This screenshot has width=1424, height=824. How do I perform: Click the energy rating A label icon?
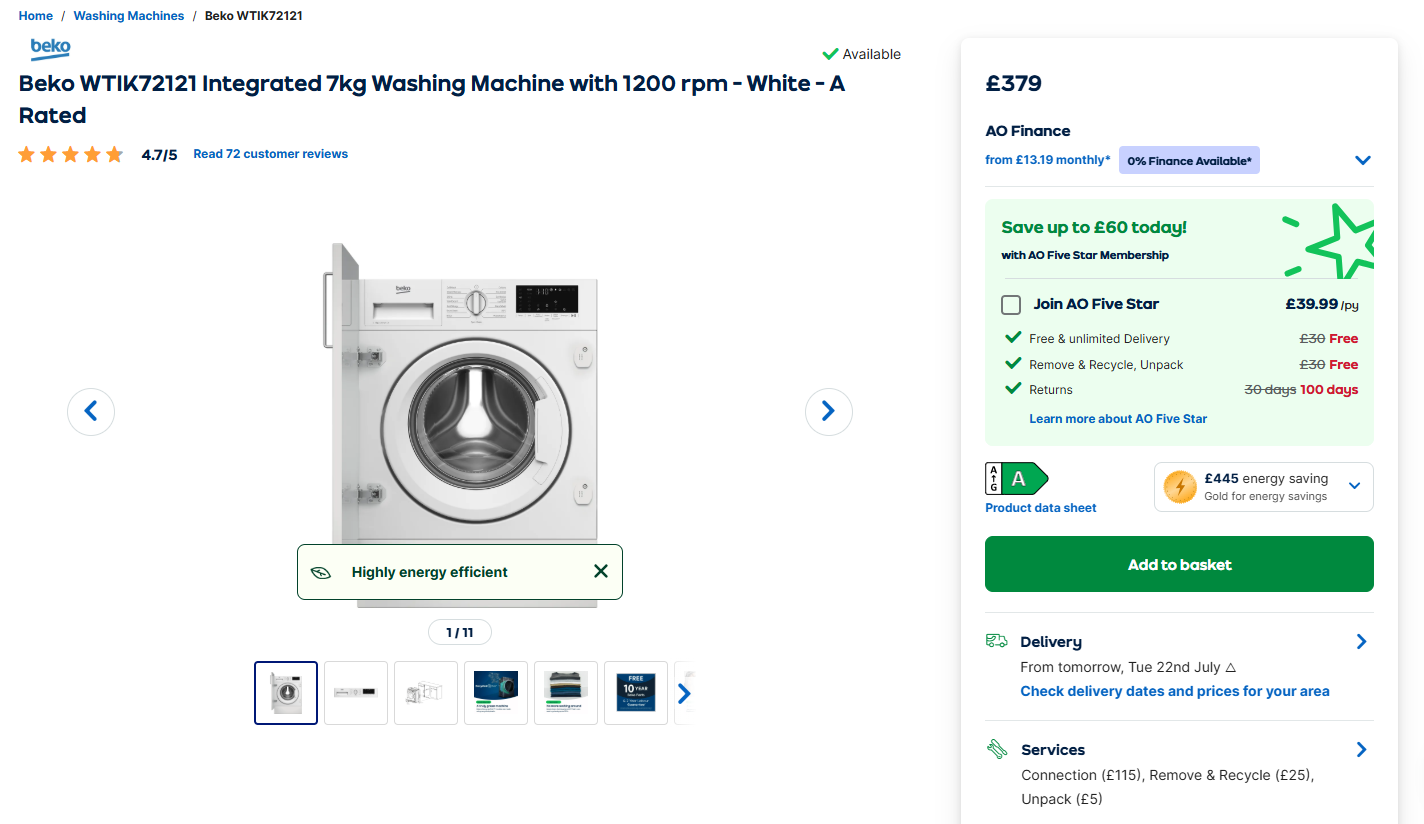tap(1017, 479)
